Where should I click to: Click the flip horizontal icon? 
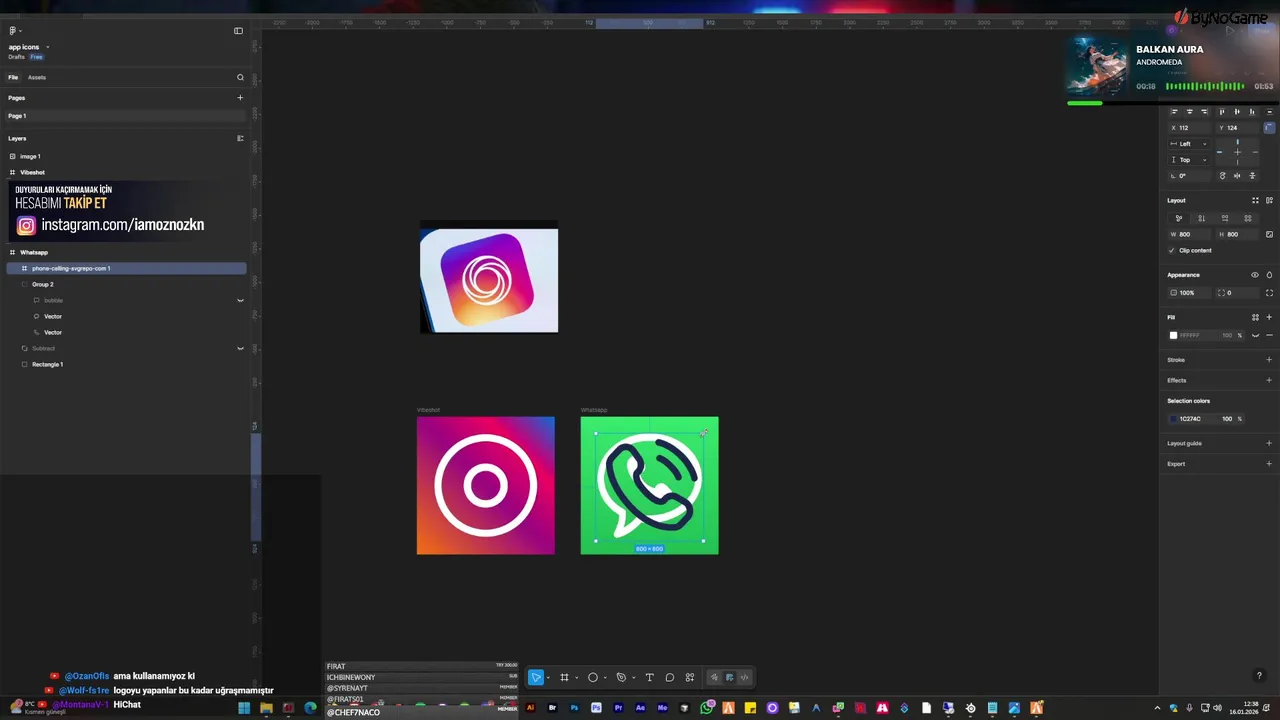[x=1237, y=176]
